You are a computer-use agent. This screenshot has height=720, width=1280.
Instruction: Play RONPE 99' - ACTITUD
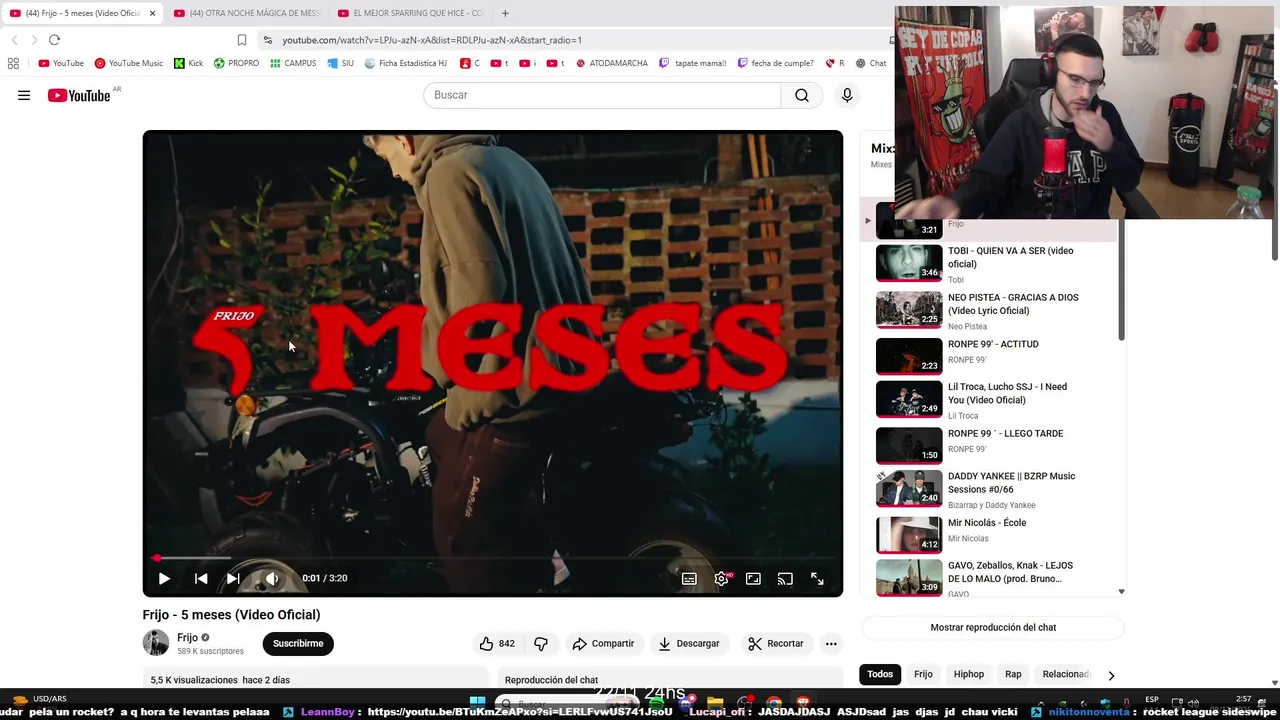990,355
